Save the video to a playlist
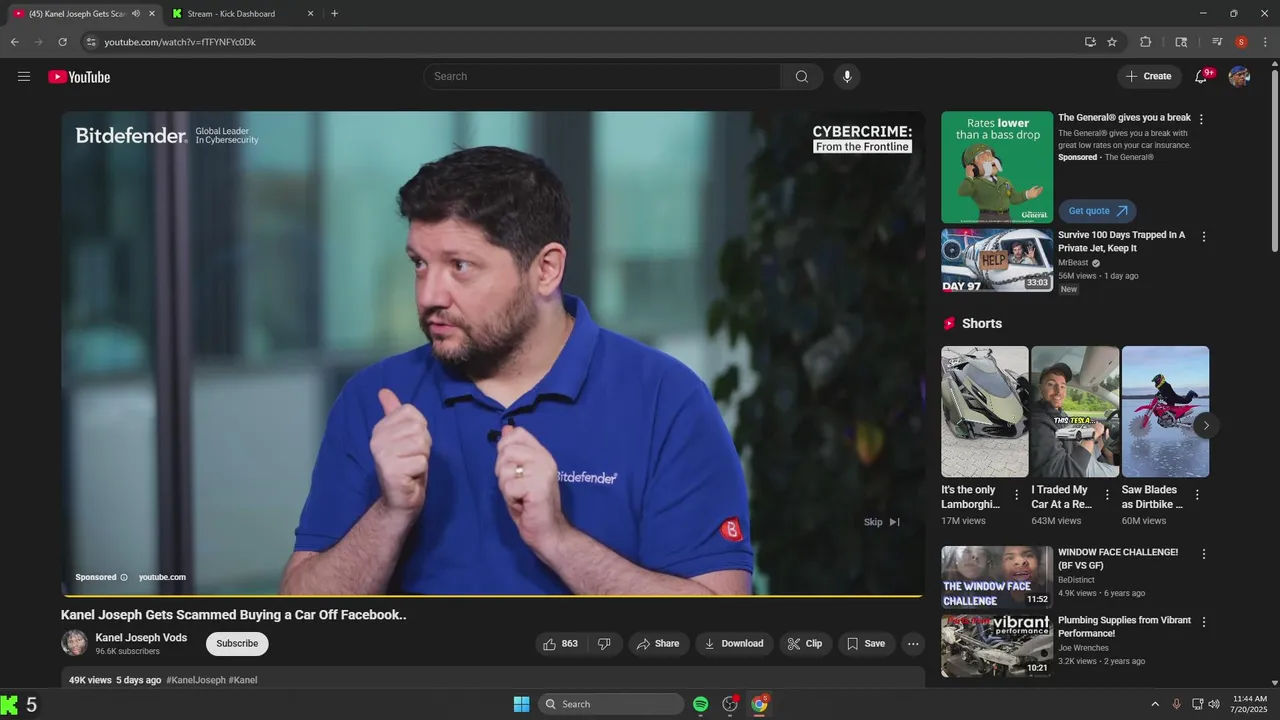The image size is (1280, 720). 866,644
